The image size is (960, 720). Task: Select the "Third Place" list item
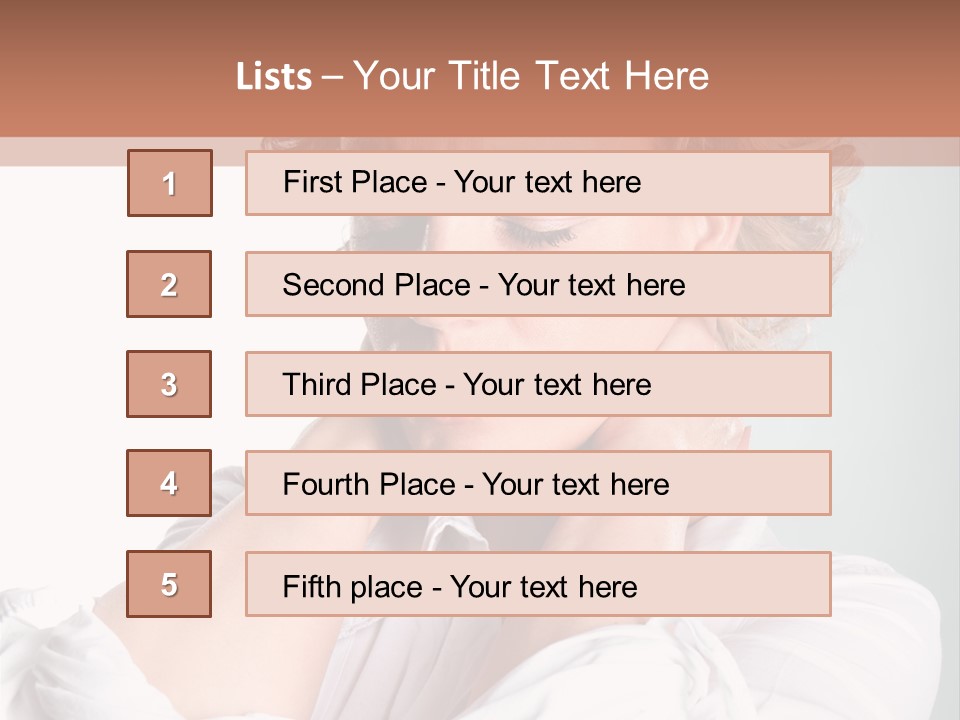pyautogui.click(x=538, y=384)
